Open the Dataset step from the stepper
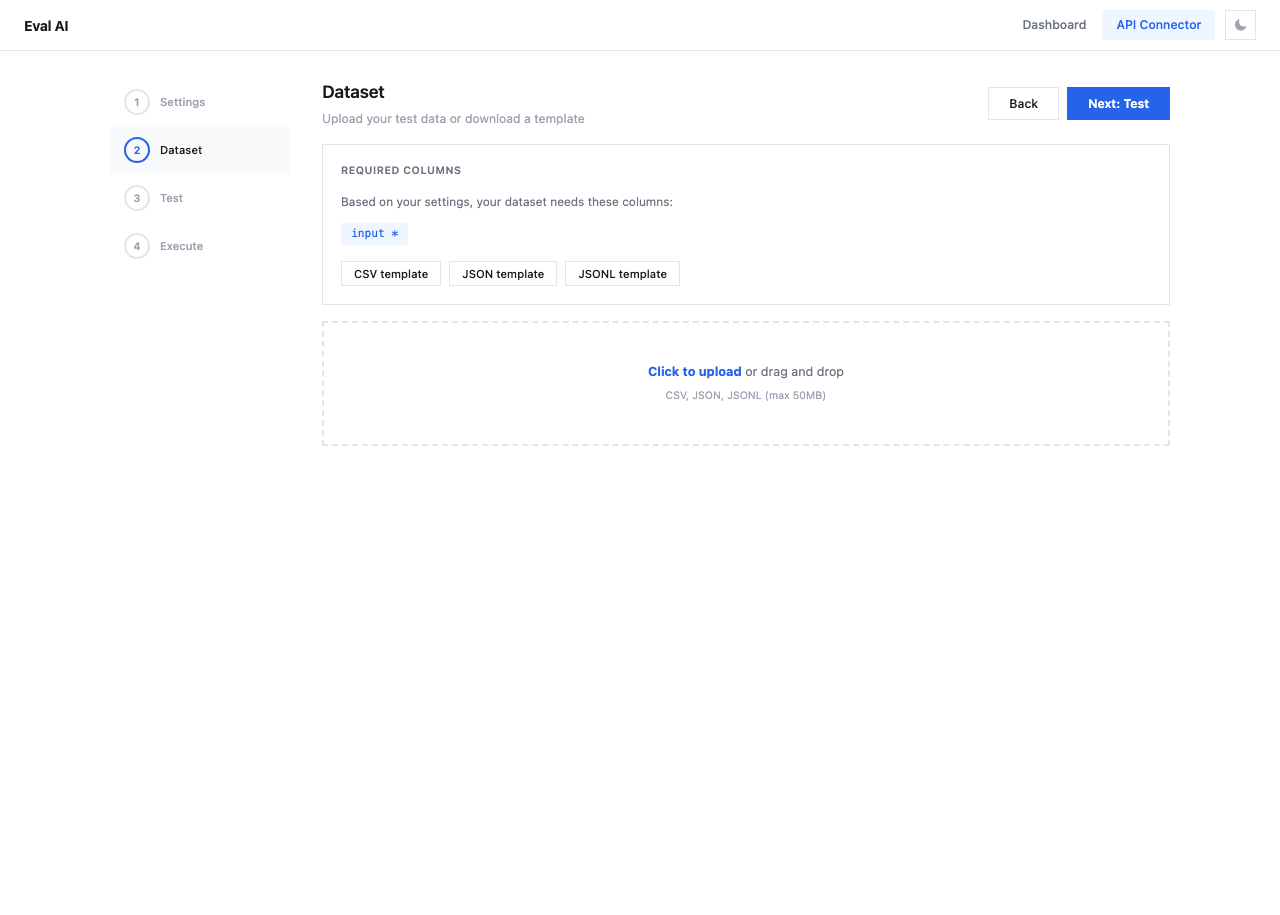 (x=181, y=150)
